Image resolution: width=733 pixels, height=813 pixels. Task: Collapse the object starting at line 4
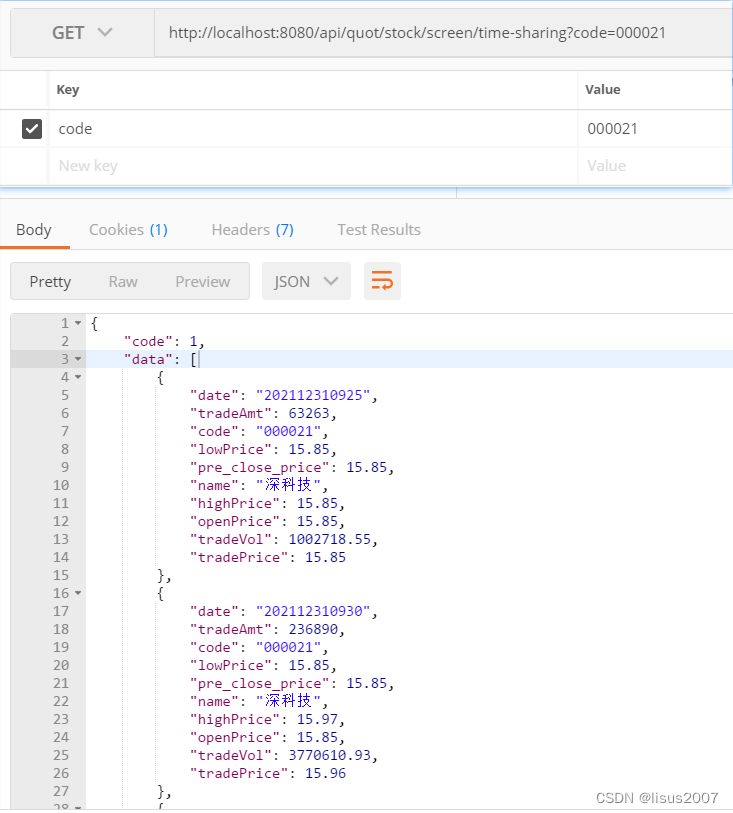[x=78, y=377]
